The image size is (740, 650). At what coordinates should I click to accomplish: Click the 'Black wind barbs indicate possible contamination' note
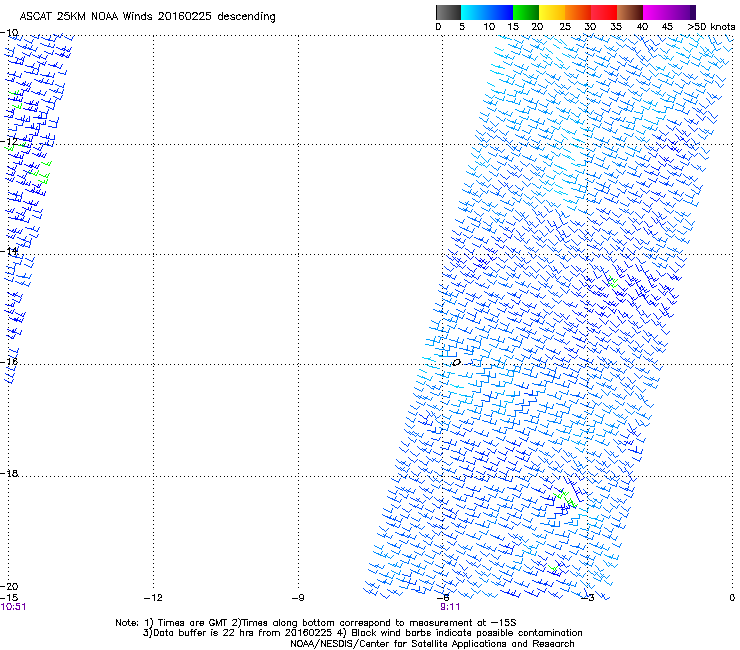tap(467, 633)
